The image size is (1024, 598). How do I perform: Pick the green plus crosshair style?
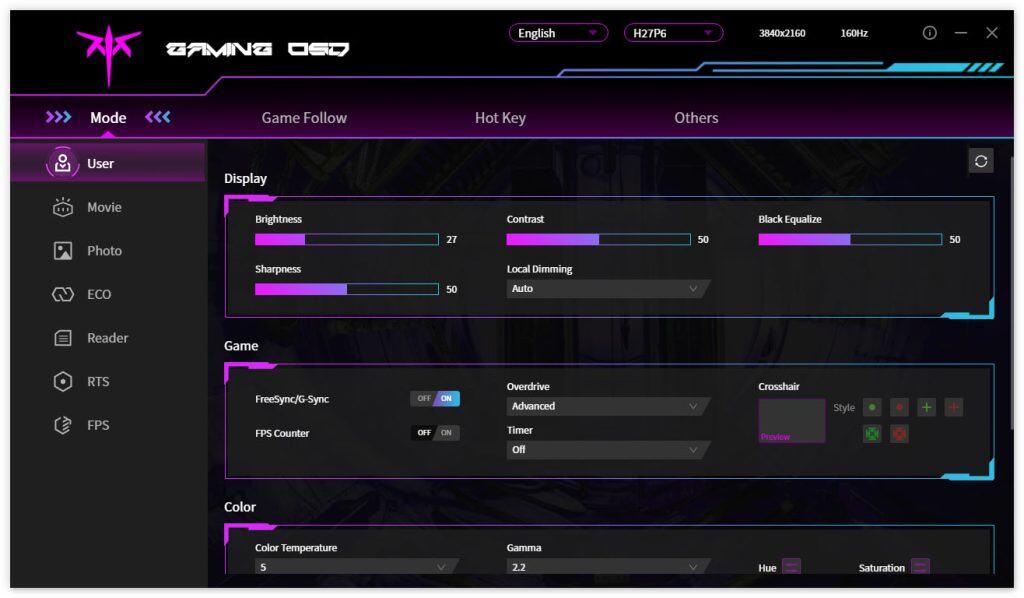pos(927,407)
